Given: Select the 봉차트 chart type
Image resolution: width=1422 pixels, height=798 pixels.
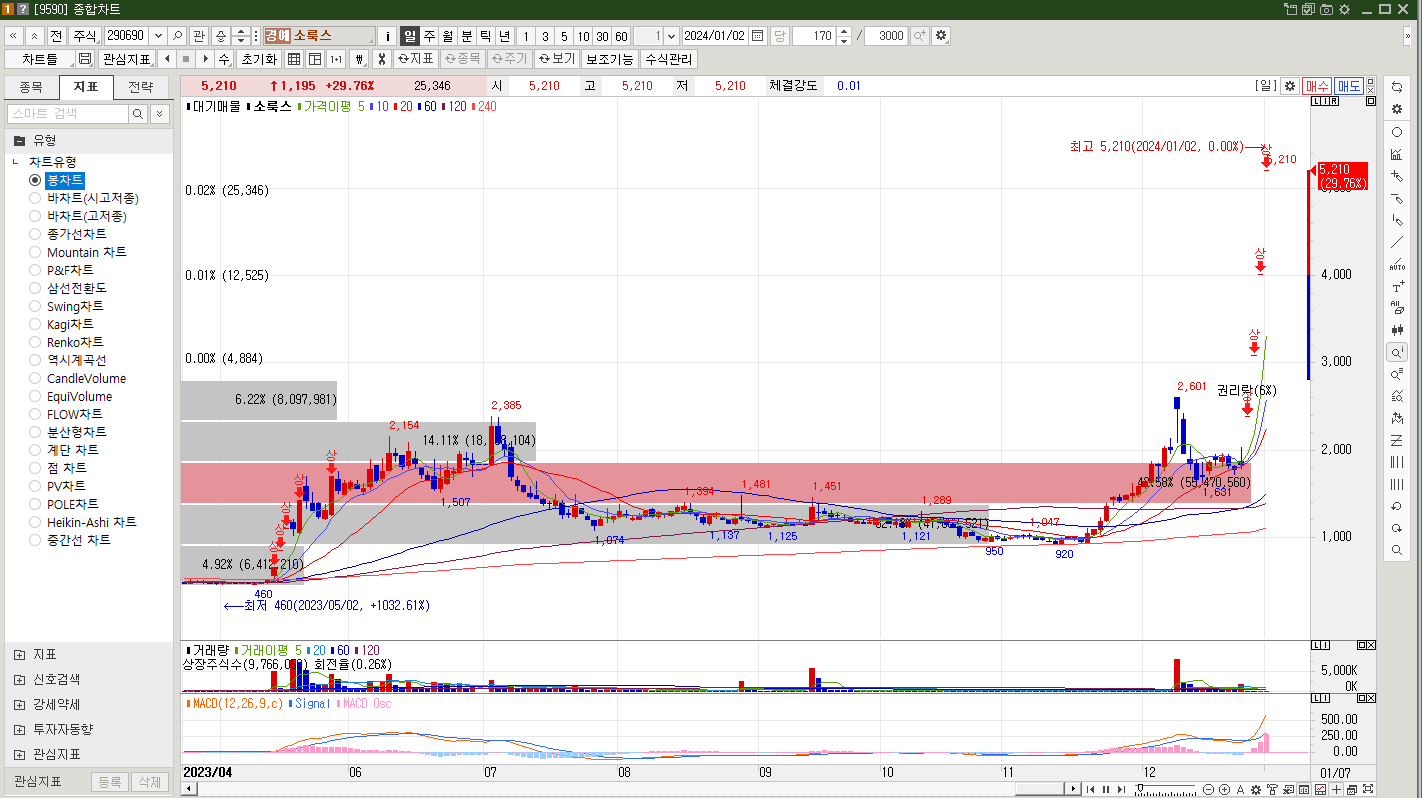Looking at the screenshot, I should [x=65, y=180].
